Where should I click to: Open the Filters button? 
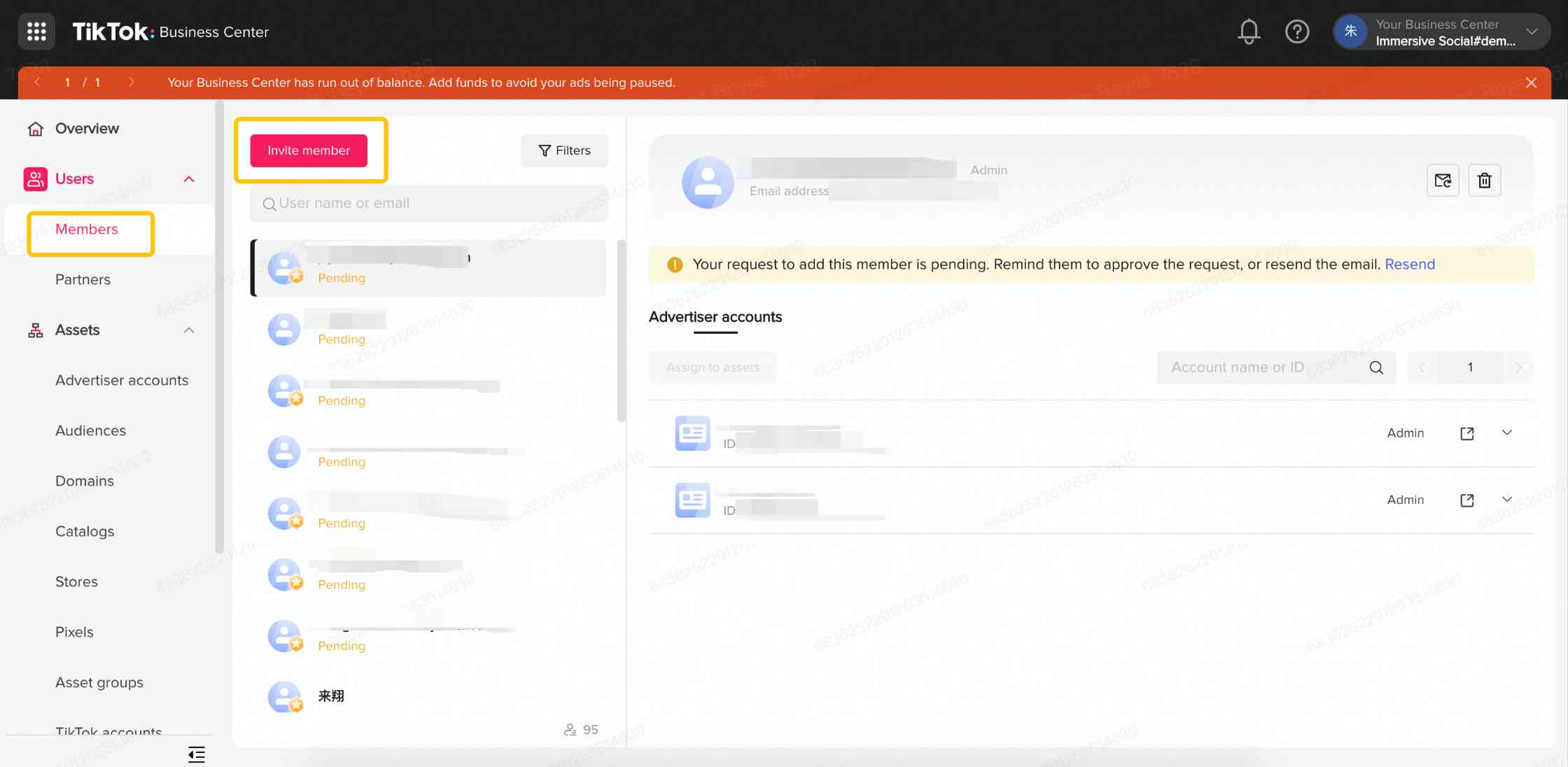tap(564, 150)
